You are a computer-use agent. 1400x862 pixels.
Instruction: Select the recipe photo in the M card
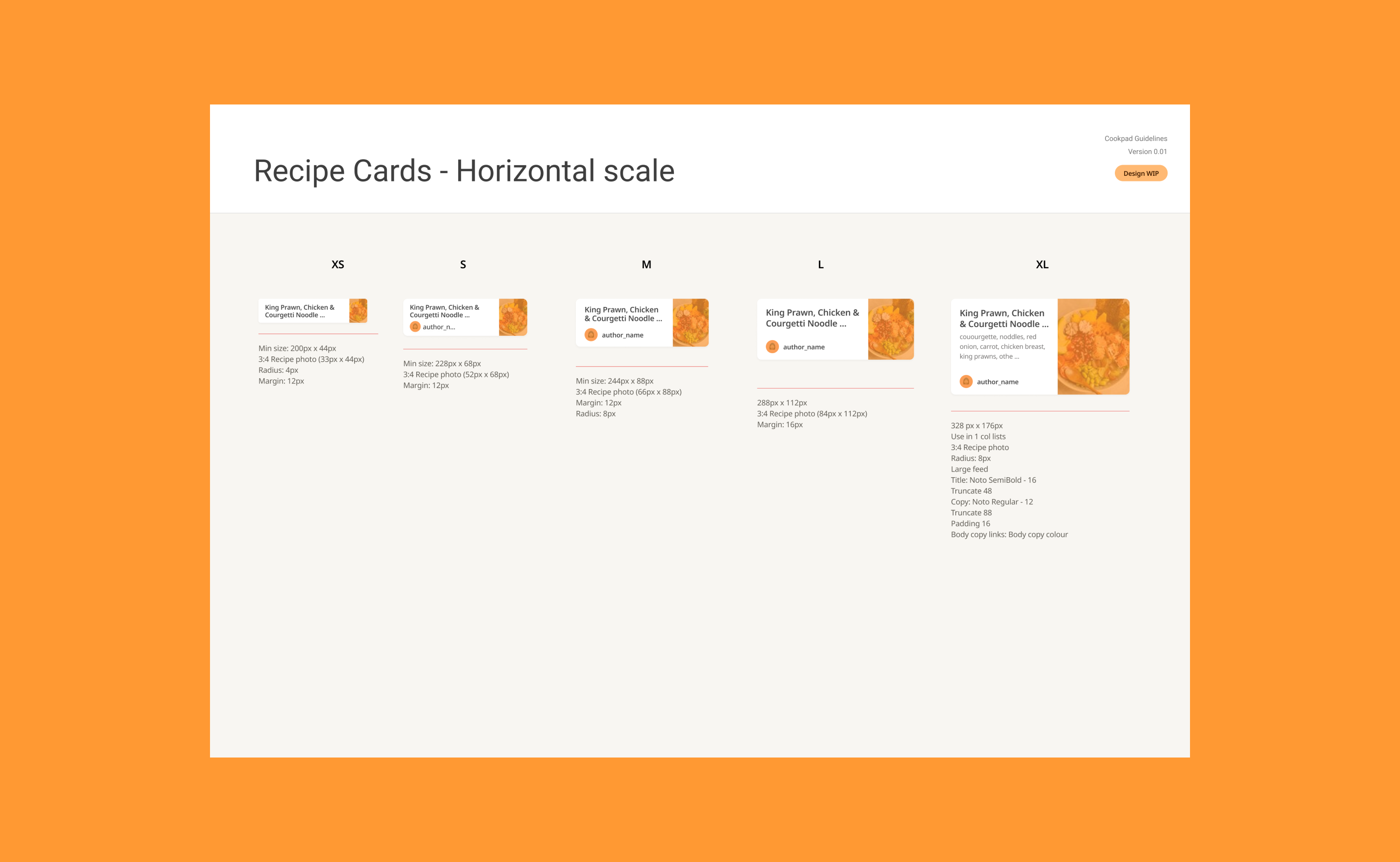coord(691,323)
